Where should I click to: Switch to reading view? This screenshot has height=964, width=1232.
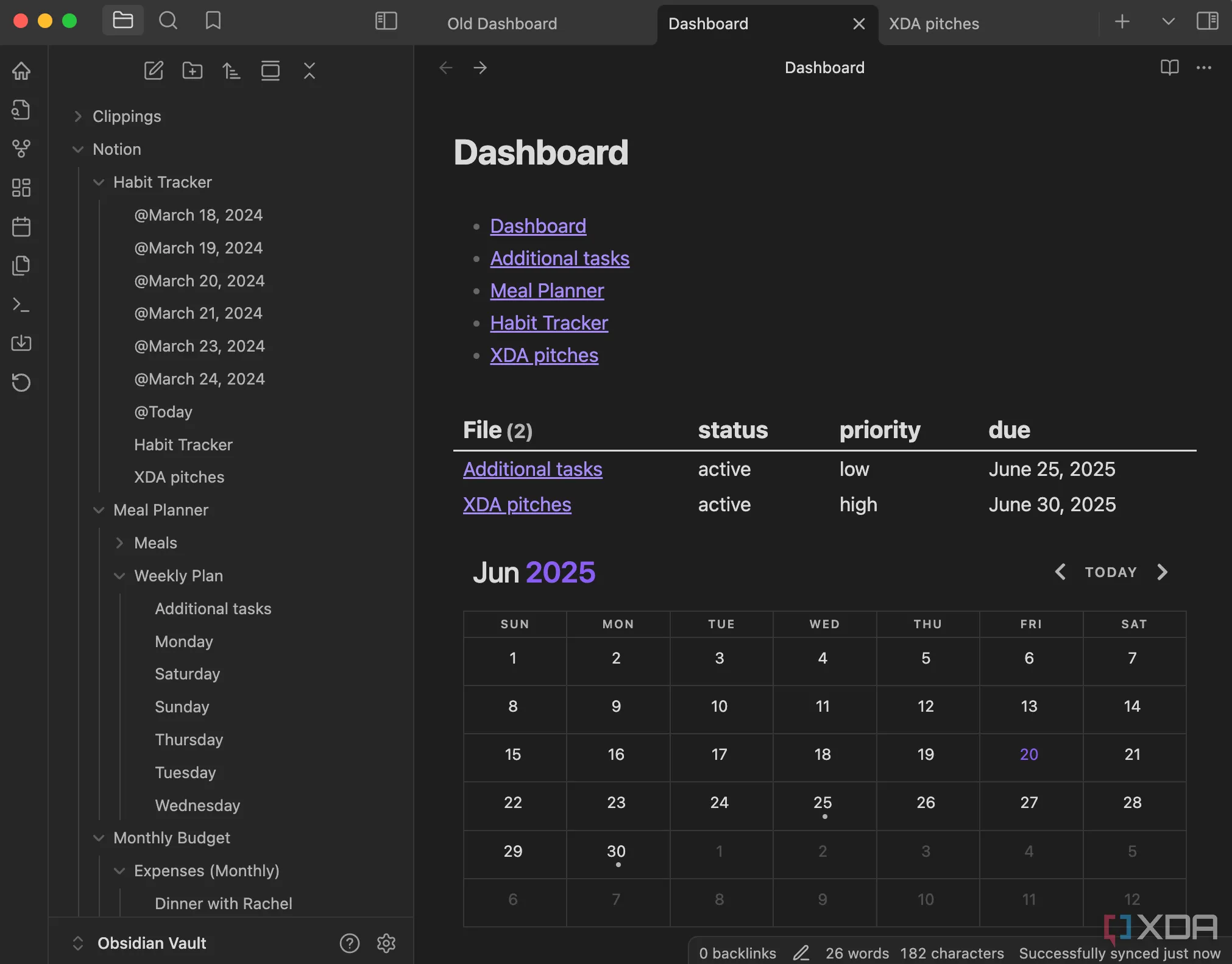[1169, 68]
